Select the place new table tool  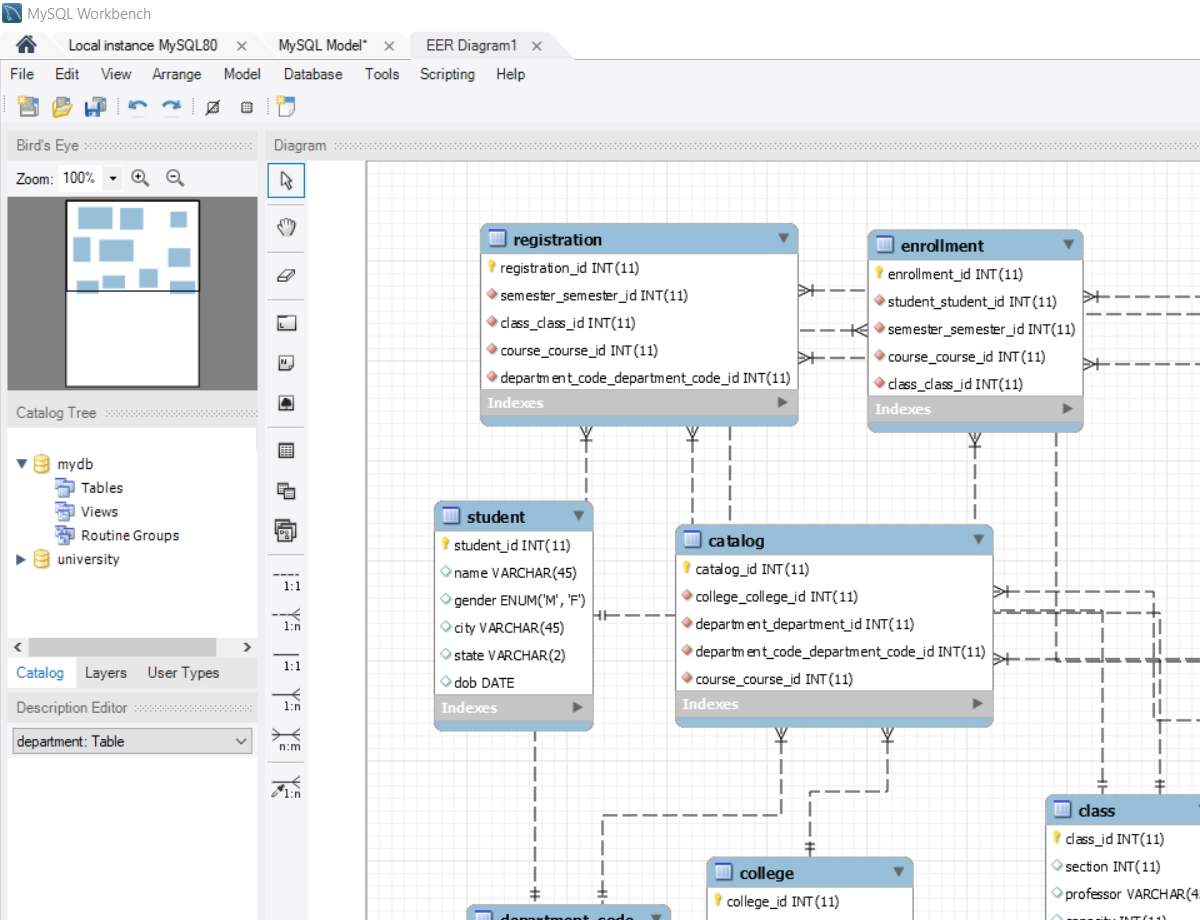pyautogui.click(x=287, y=451)
